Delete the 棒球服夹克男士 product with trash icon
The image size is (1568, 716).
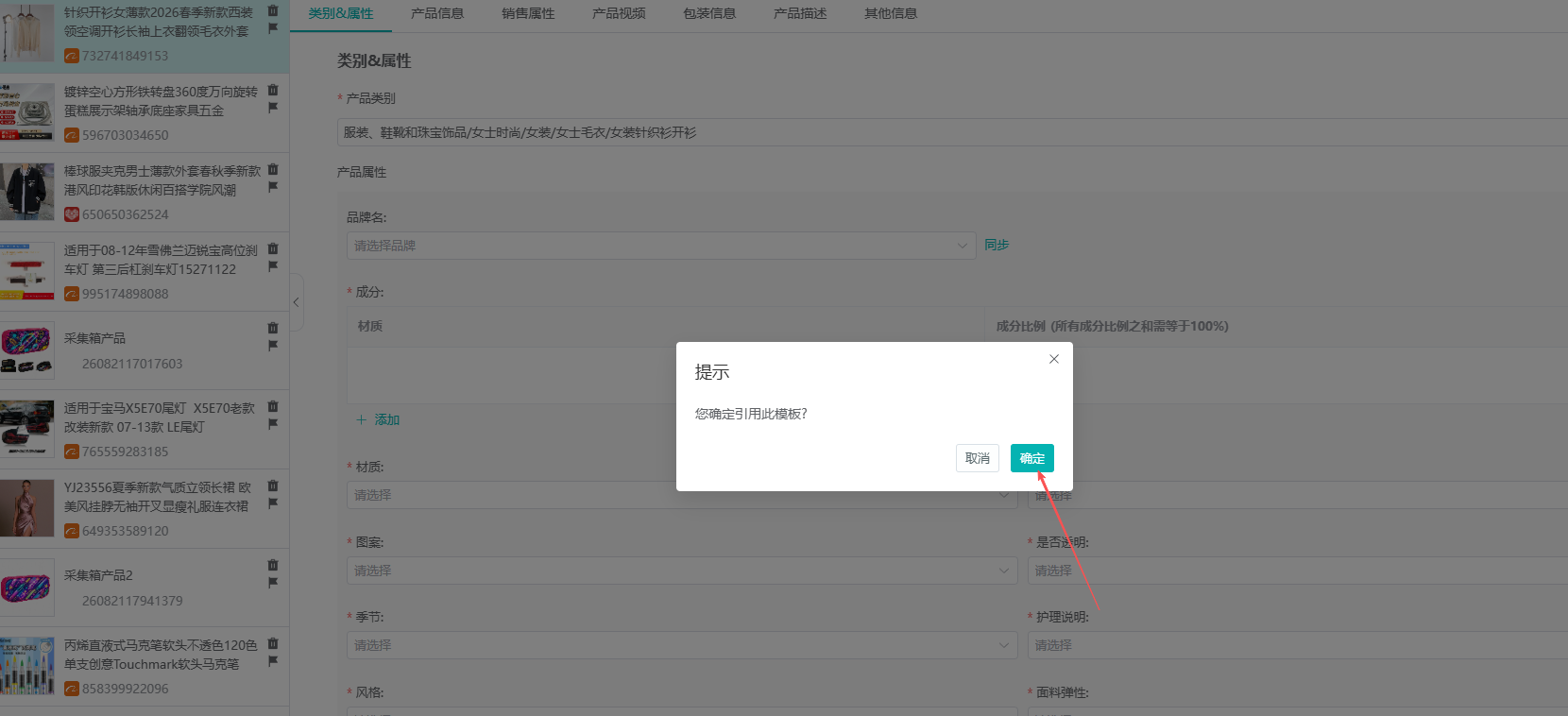[x=273, y=169]
